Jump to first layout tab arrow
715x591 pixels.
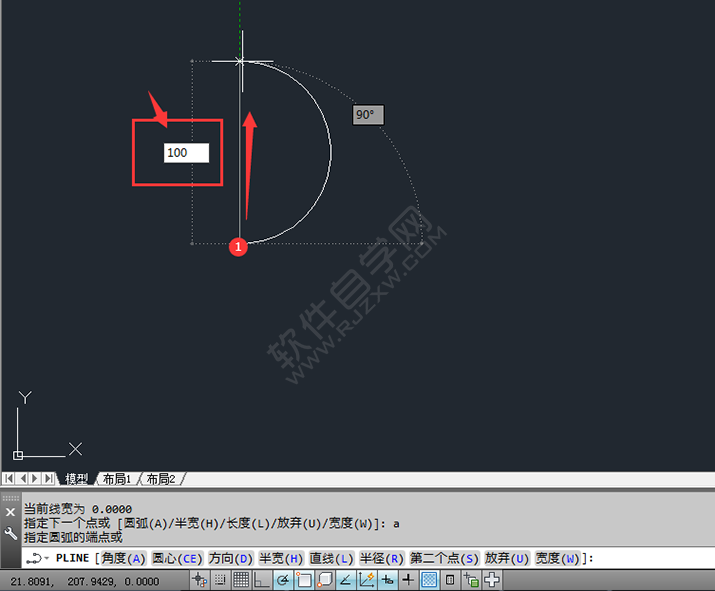click(9, 478)
